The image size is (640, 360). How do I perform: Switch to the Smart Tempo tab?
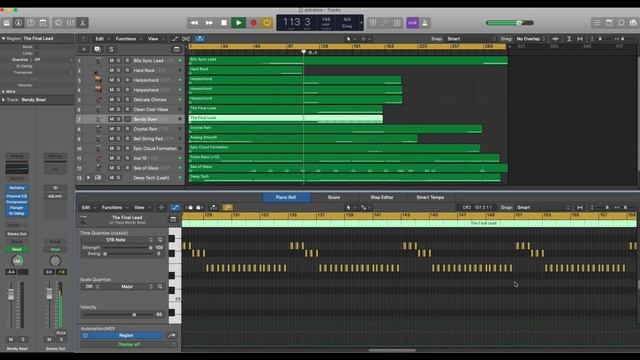tap(430, 198)
